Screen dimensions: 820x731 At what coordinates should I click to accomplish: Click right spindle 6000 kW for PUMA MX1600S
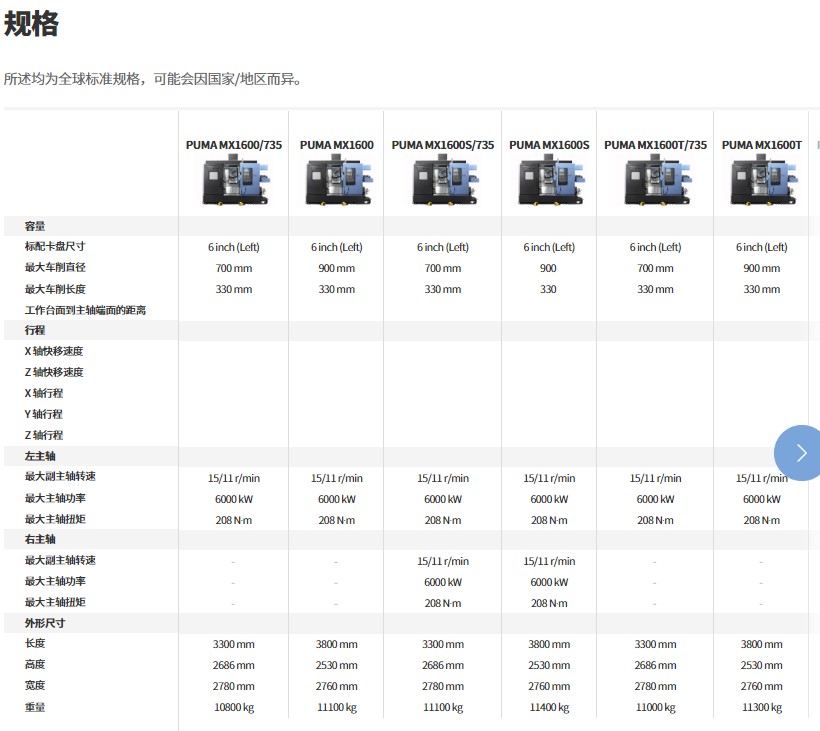point(549,582)
